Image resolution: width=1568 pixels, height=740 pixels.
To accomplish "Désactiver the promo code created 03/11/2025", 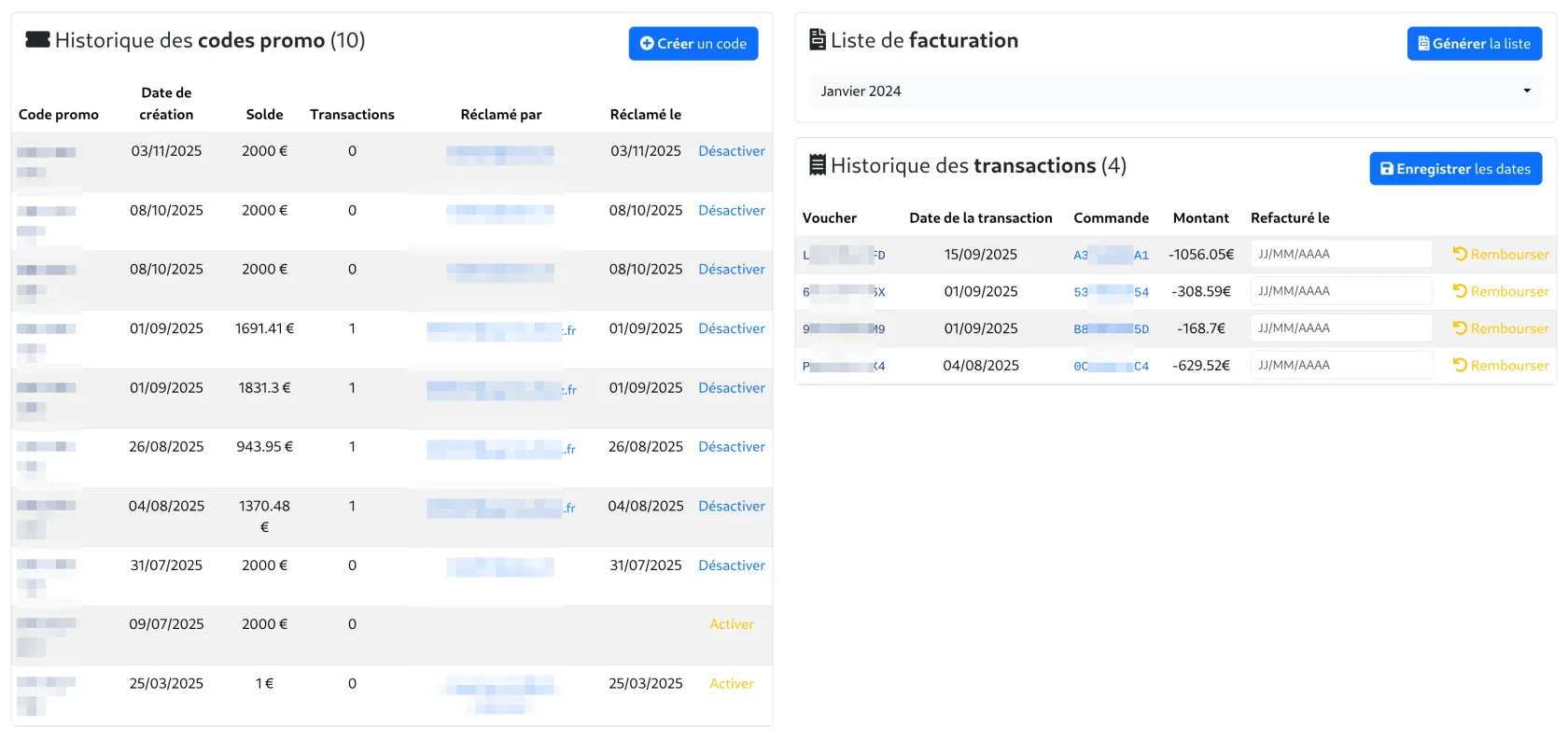I will 731,151.
